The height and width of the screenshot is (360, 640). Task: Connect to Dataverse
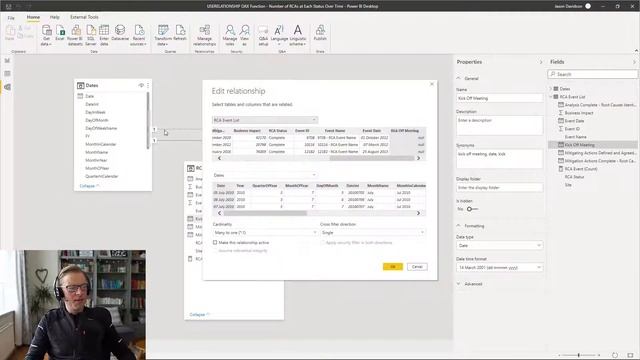(120, 33)
